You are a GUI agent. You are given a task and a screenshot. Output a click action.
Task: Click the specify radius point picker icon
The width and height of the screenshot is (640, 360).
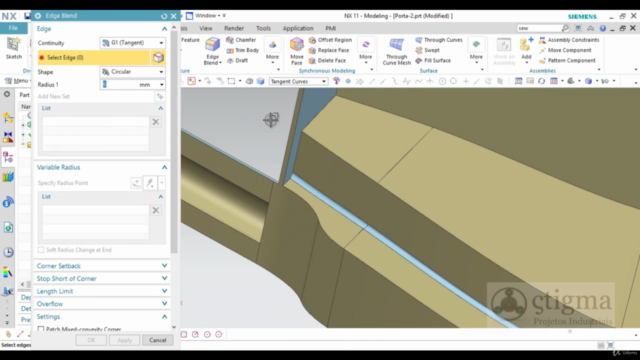(150, 183)
